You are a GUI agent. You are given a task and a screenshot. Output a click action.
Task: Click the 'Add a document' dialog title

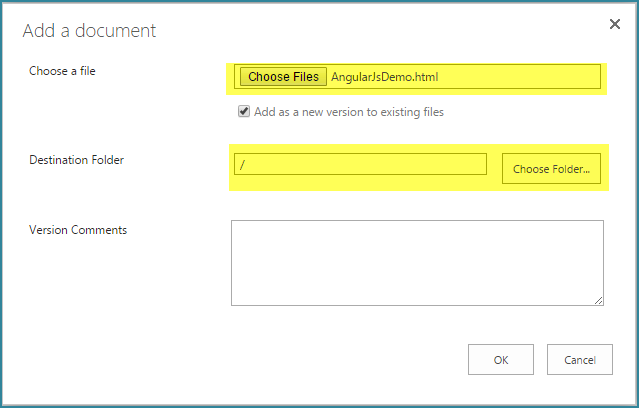coord(89,31)
